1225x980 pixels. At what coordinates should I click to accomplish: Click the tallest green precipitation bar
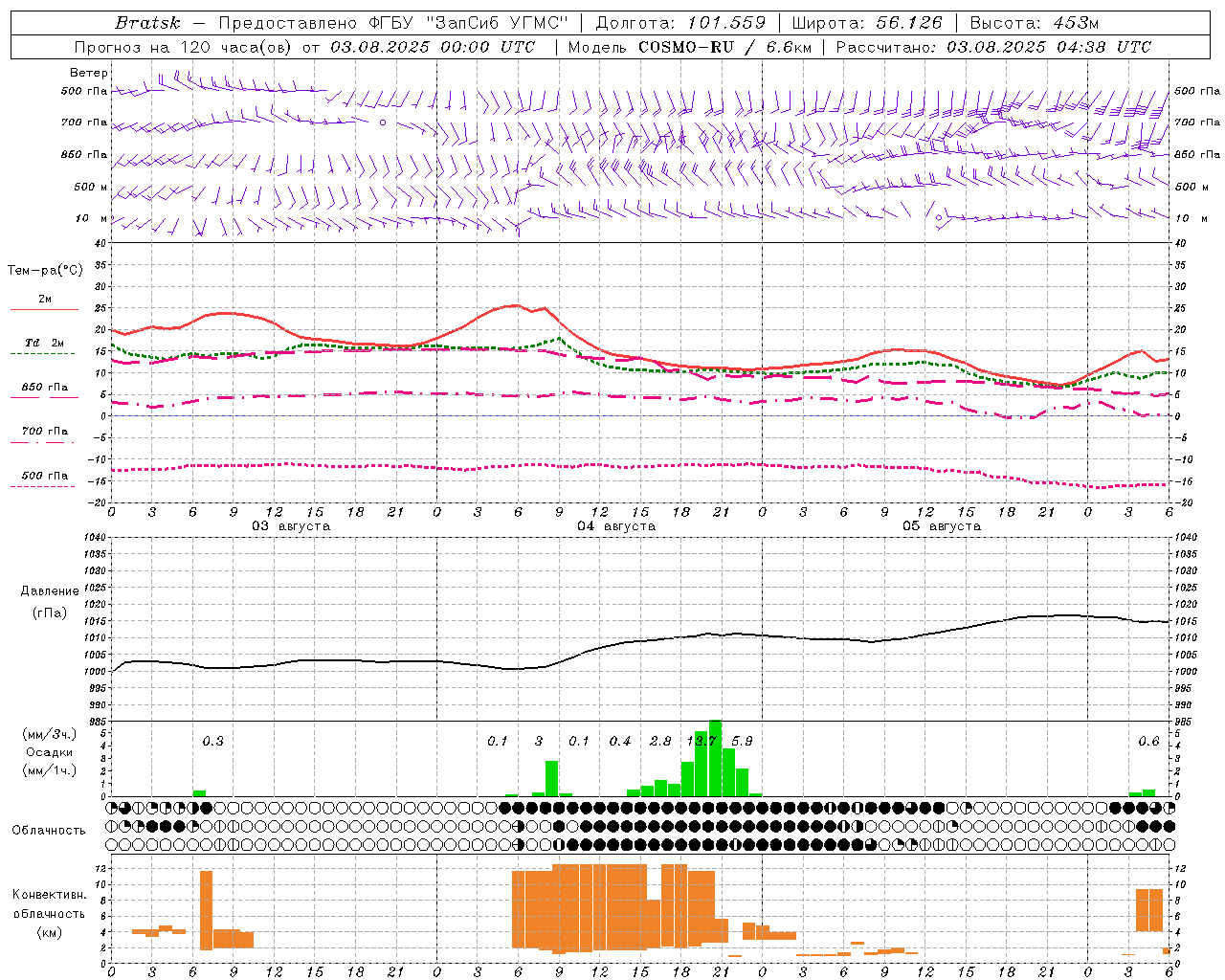click(x=715, y=758)
